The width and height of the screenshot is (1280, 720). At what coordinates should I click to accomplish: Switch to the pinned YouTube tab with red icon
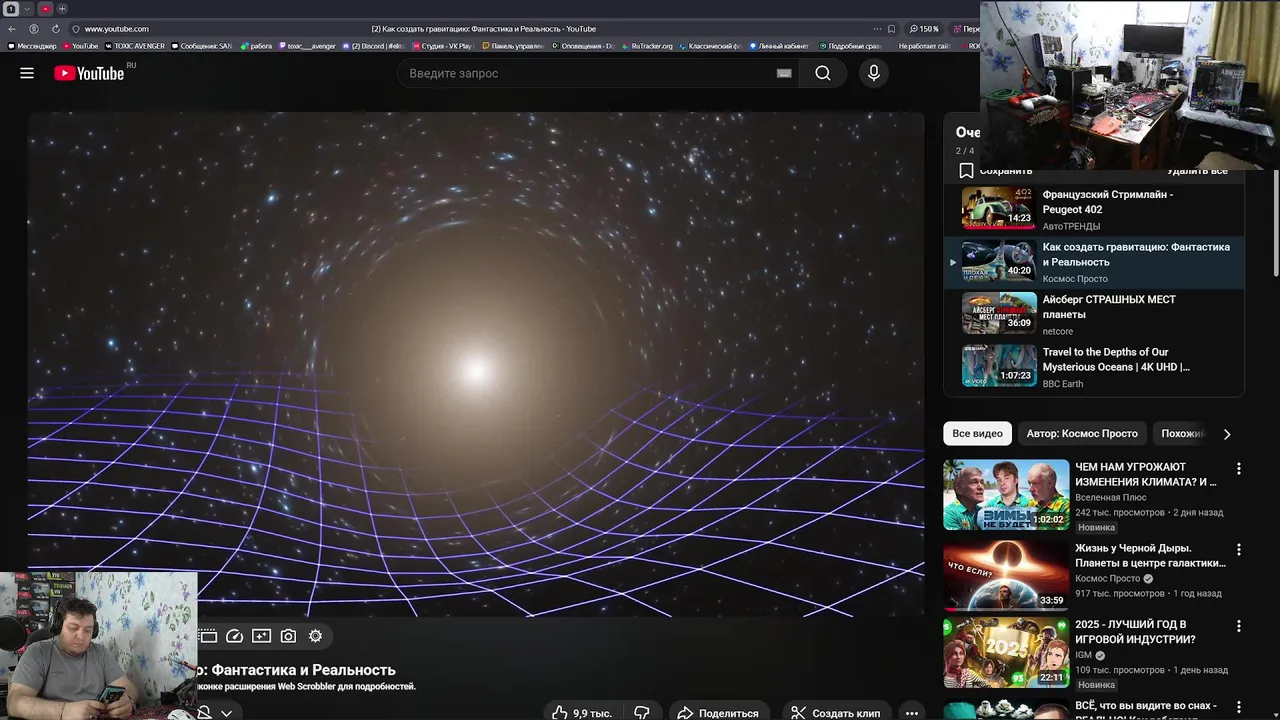pos(45,9)
